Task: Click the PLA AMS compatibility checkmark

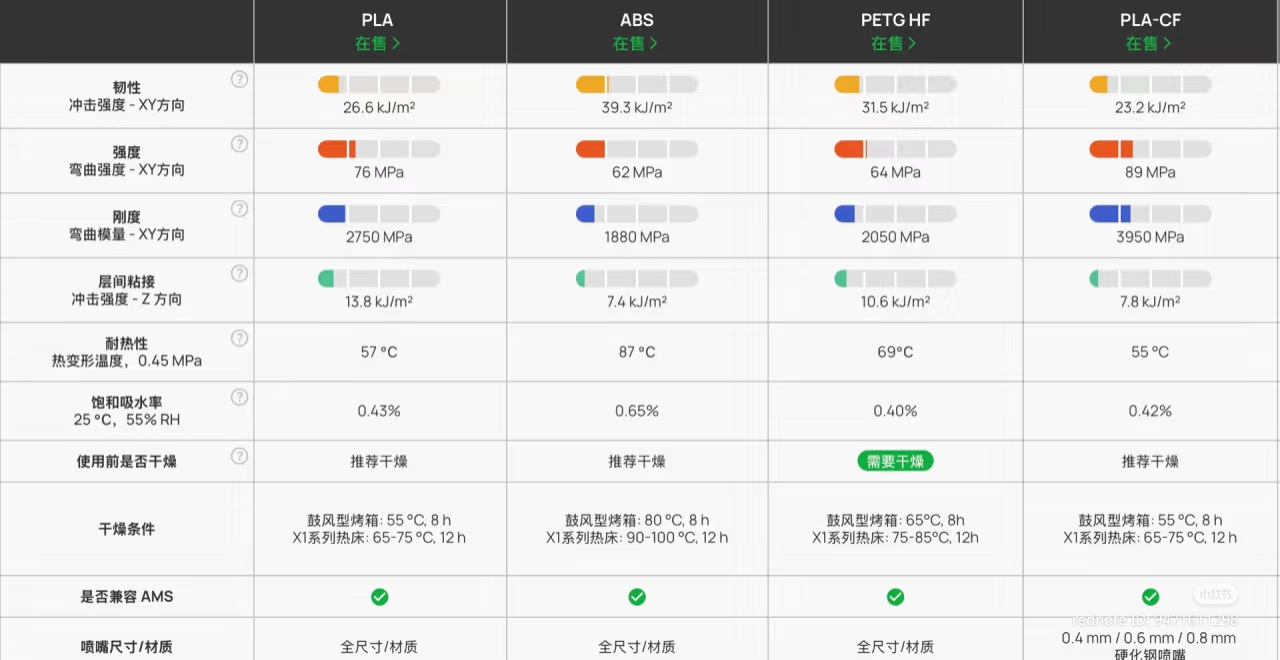Action: [380, 597]
